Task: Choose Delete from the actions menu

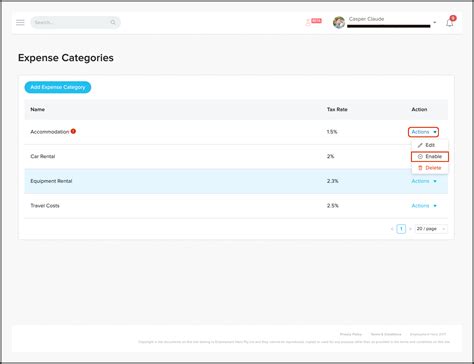Action: (430, 168)
